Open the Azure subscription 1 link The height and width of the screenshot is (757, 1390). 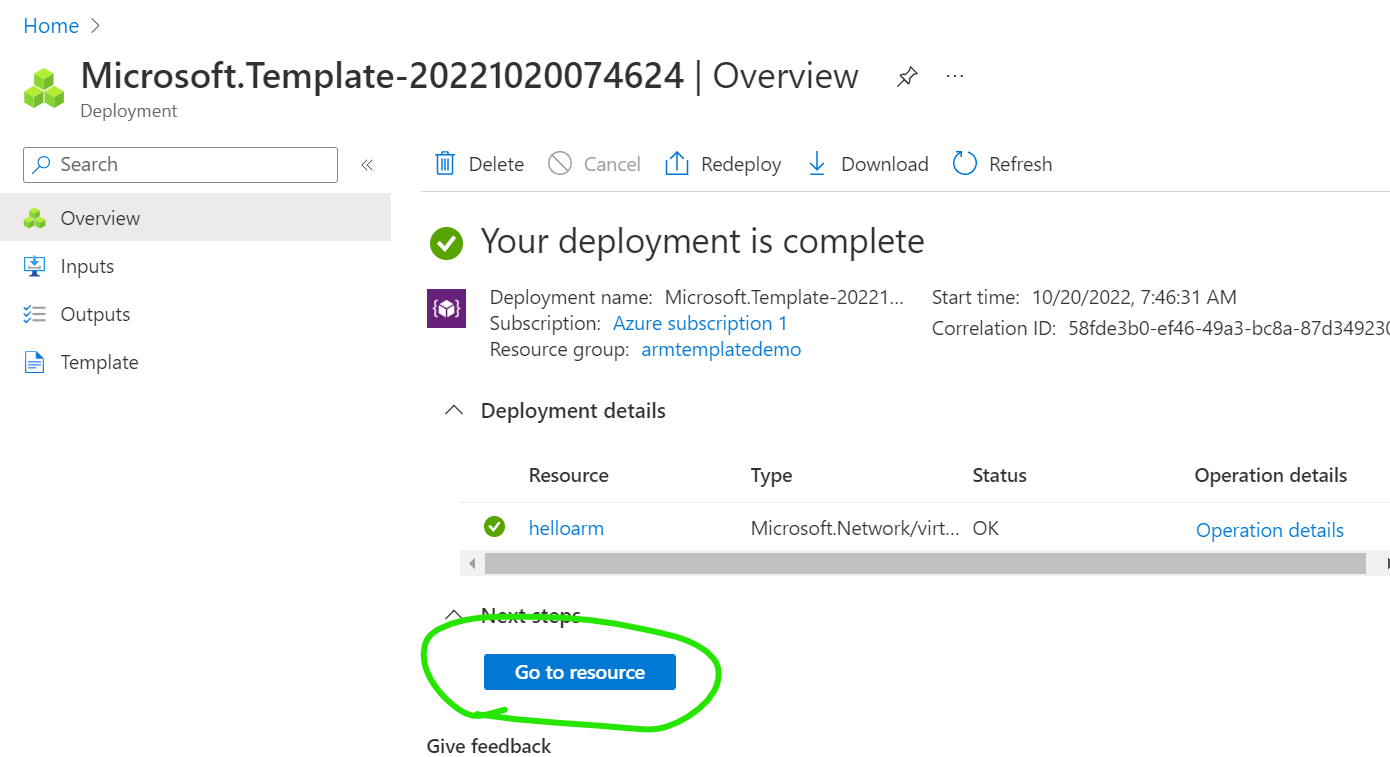point(700,323)
